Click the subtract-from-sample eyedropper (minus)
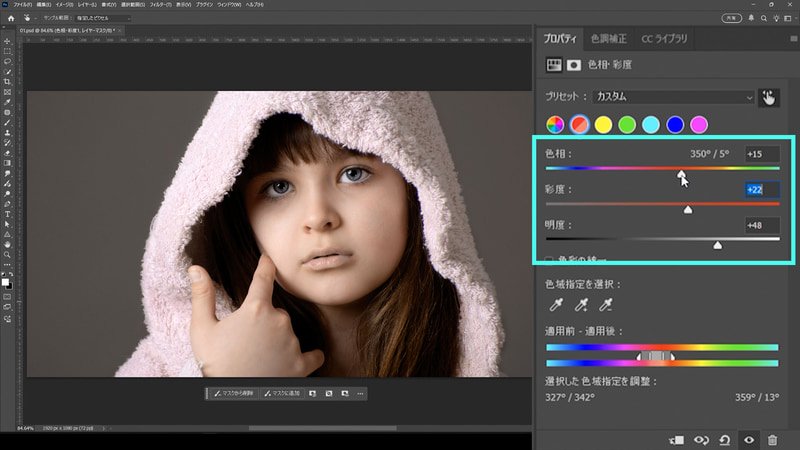 click(605, 307)
